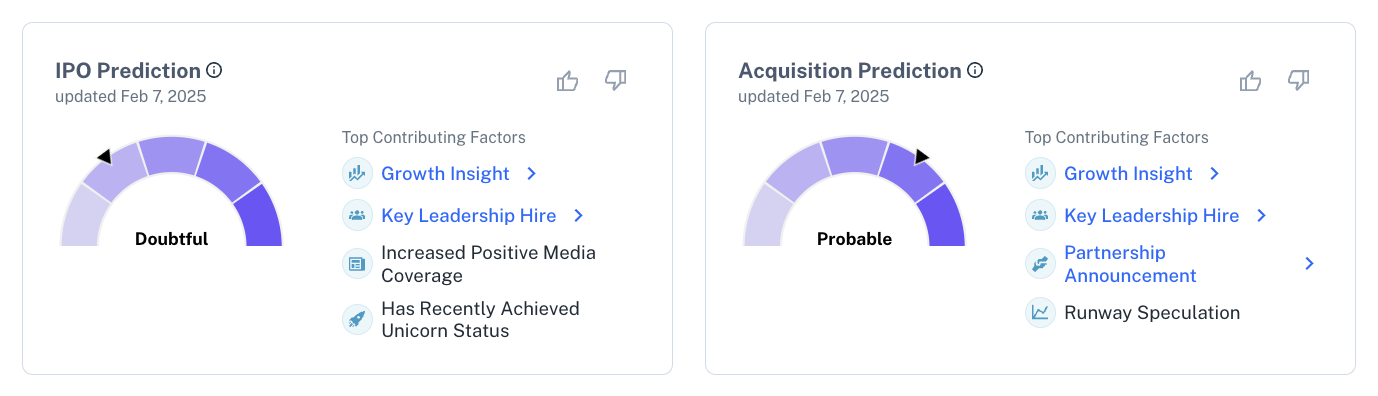Image resolution: width=1378 pixels, height=396 pixels.
Task: Click the rocket icon for Unicorn Status
Action: coord(357,320)
